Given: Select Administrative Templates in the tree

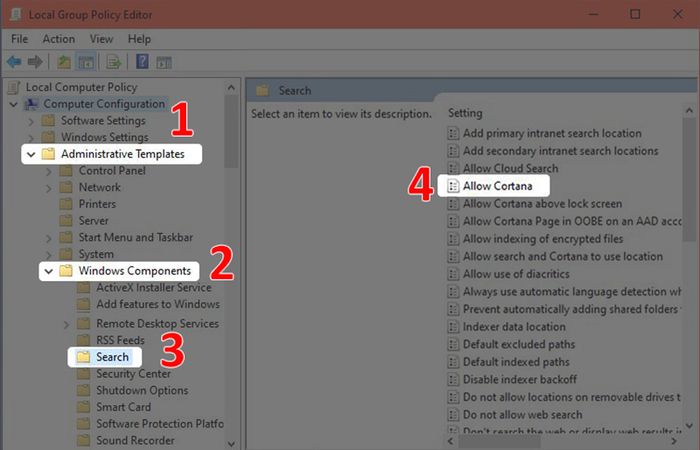Looking at the screenshot, I should coord(123,154).
